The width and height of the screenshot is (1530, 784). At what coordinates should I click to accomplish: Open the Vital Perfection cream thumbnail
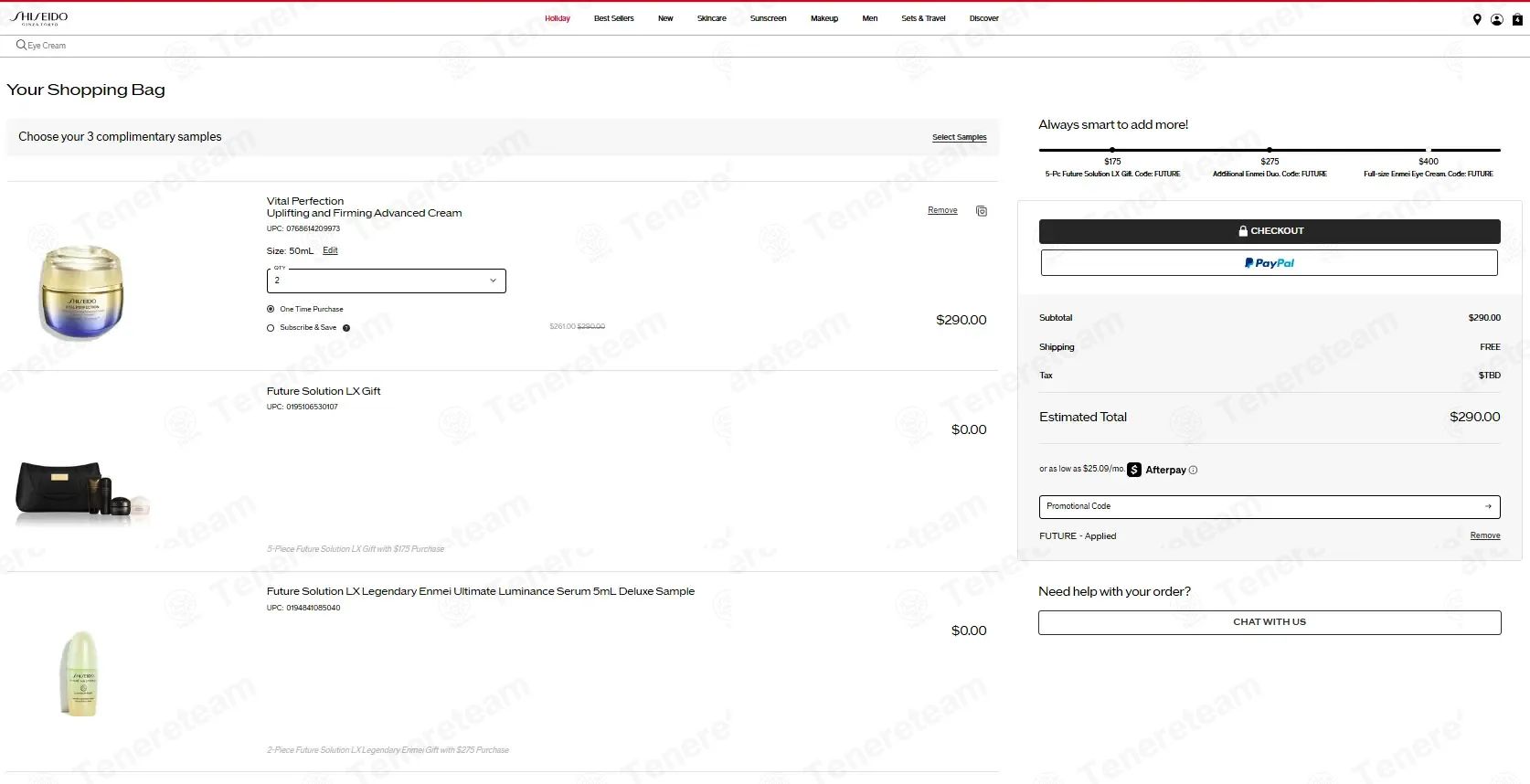[x=81, y=292]
